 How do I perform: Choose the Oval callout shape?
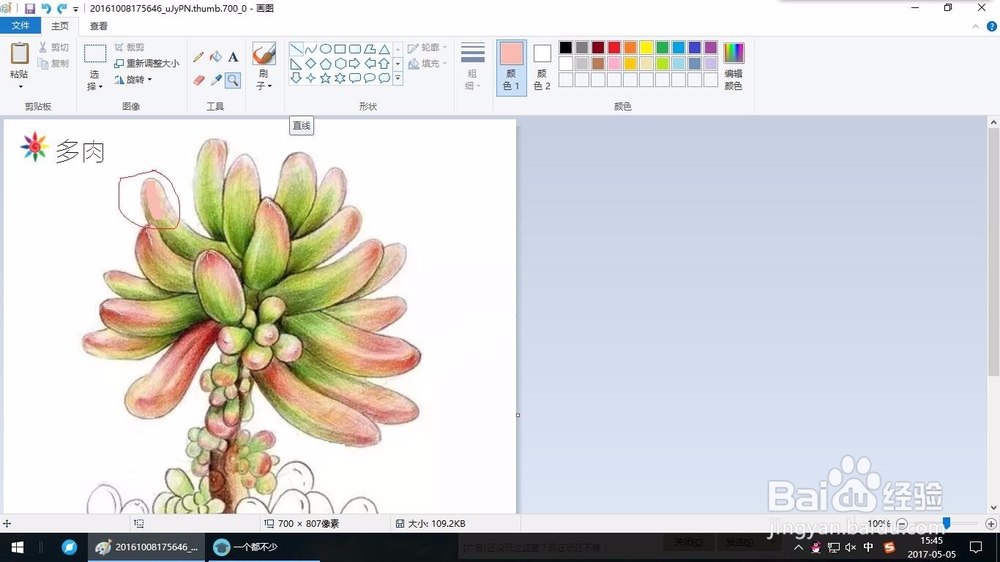click(369, 78)
